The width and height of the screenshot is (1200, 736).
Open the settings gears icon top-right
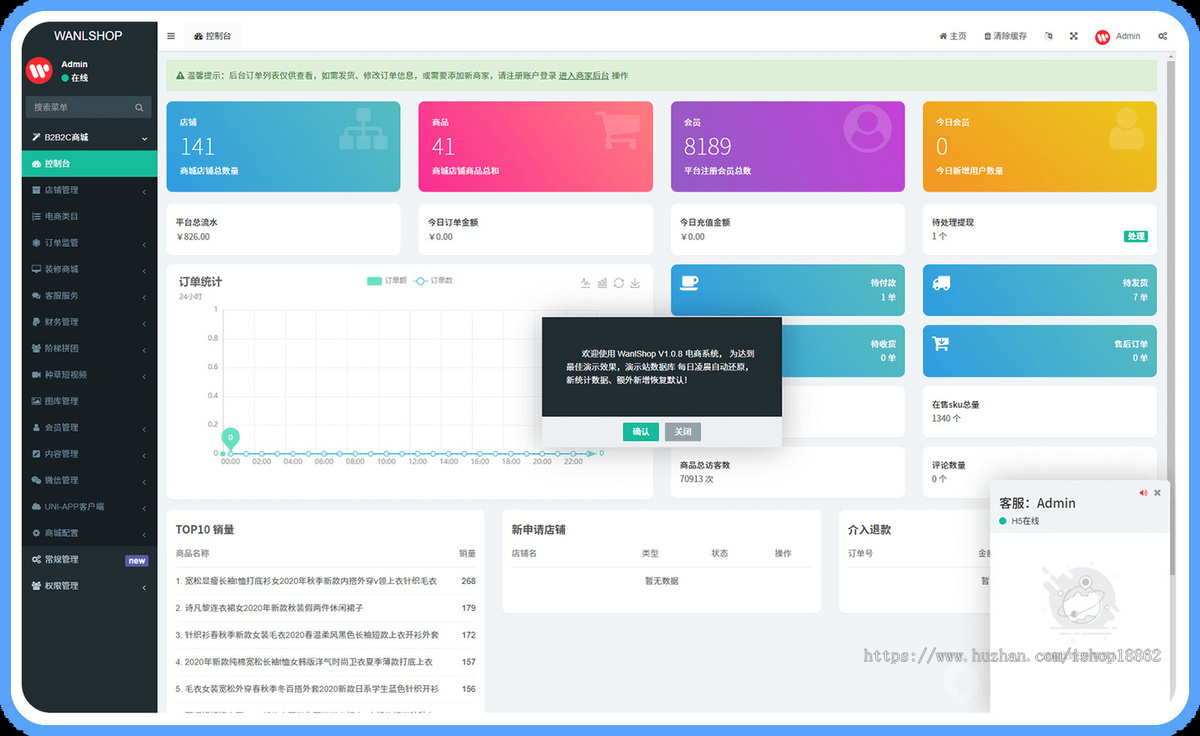(x=1162, y=36)
